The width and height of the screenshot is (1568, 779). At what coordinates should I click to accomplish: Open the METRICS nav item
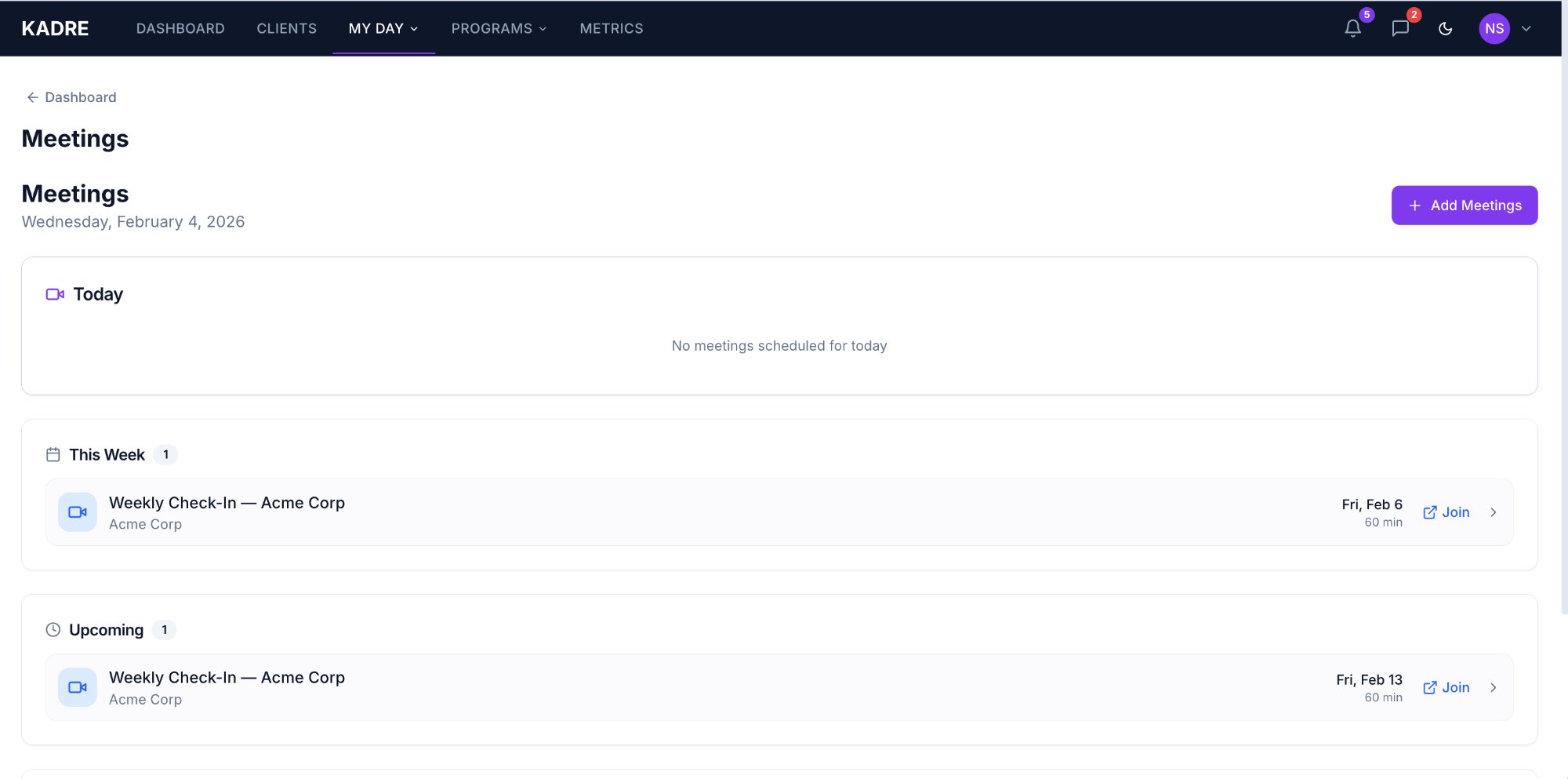[612, 29]
